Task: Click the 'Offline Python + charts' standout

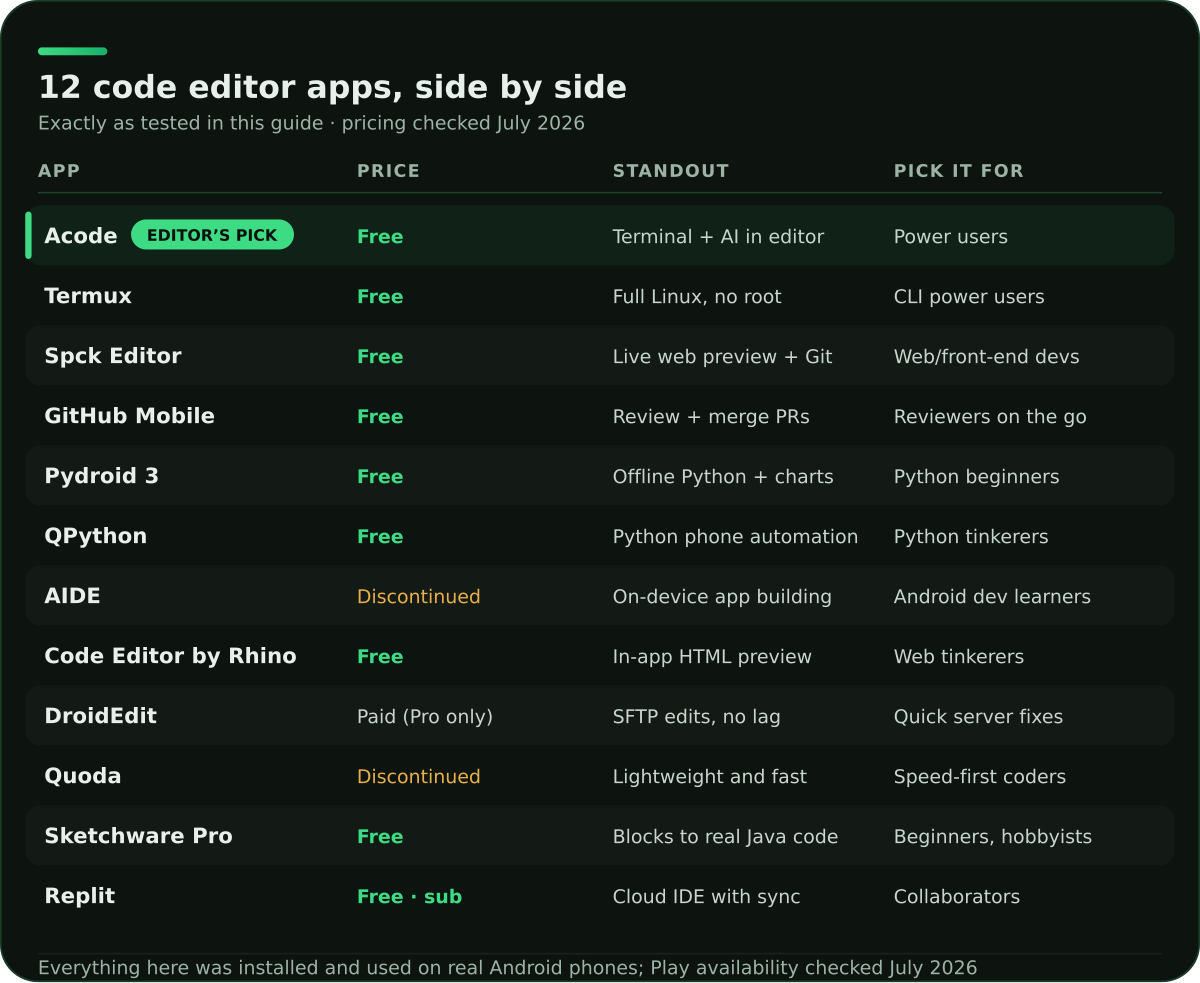Action: [723, 477]
